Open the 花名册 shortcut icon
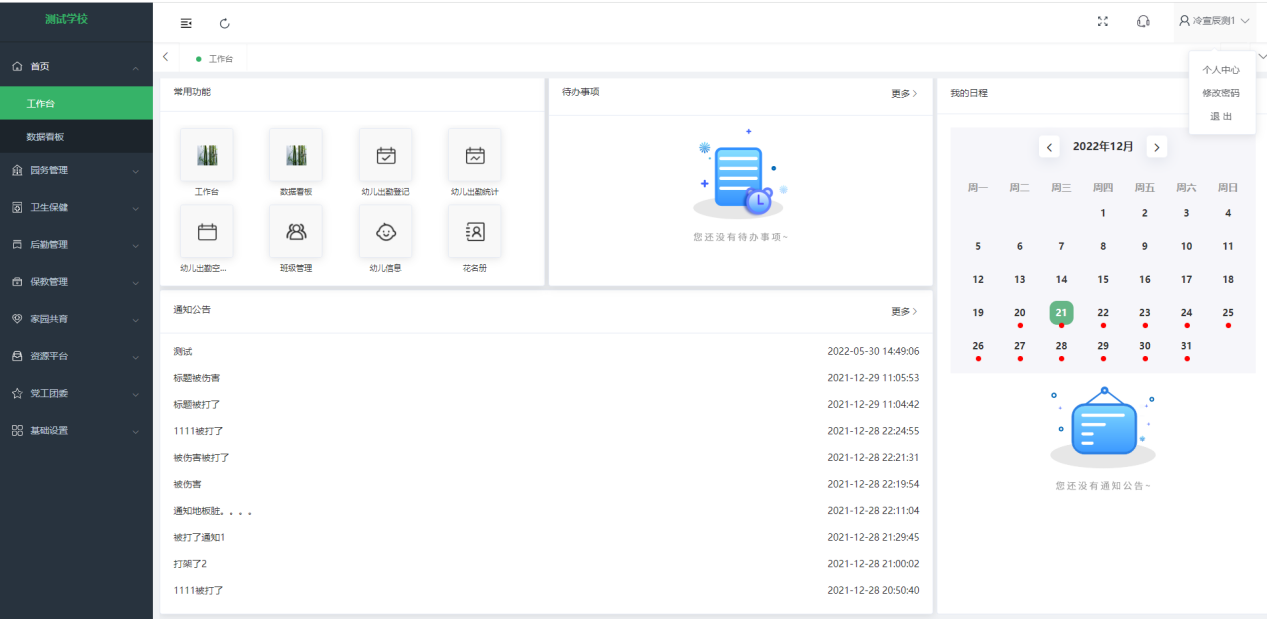This screenshot has height=619, width=1267. [475, 232]
